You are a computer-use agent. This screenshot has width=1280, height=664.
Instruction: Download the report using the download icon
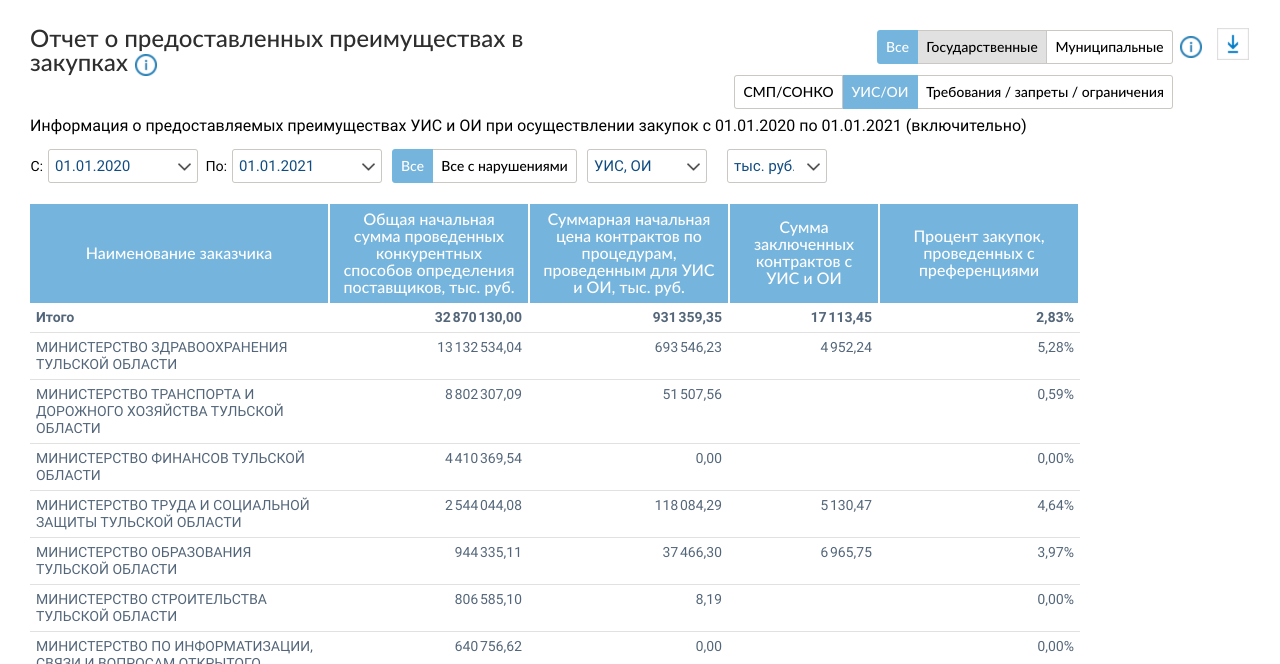pos(1232,45)
